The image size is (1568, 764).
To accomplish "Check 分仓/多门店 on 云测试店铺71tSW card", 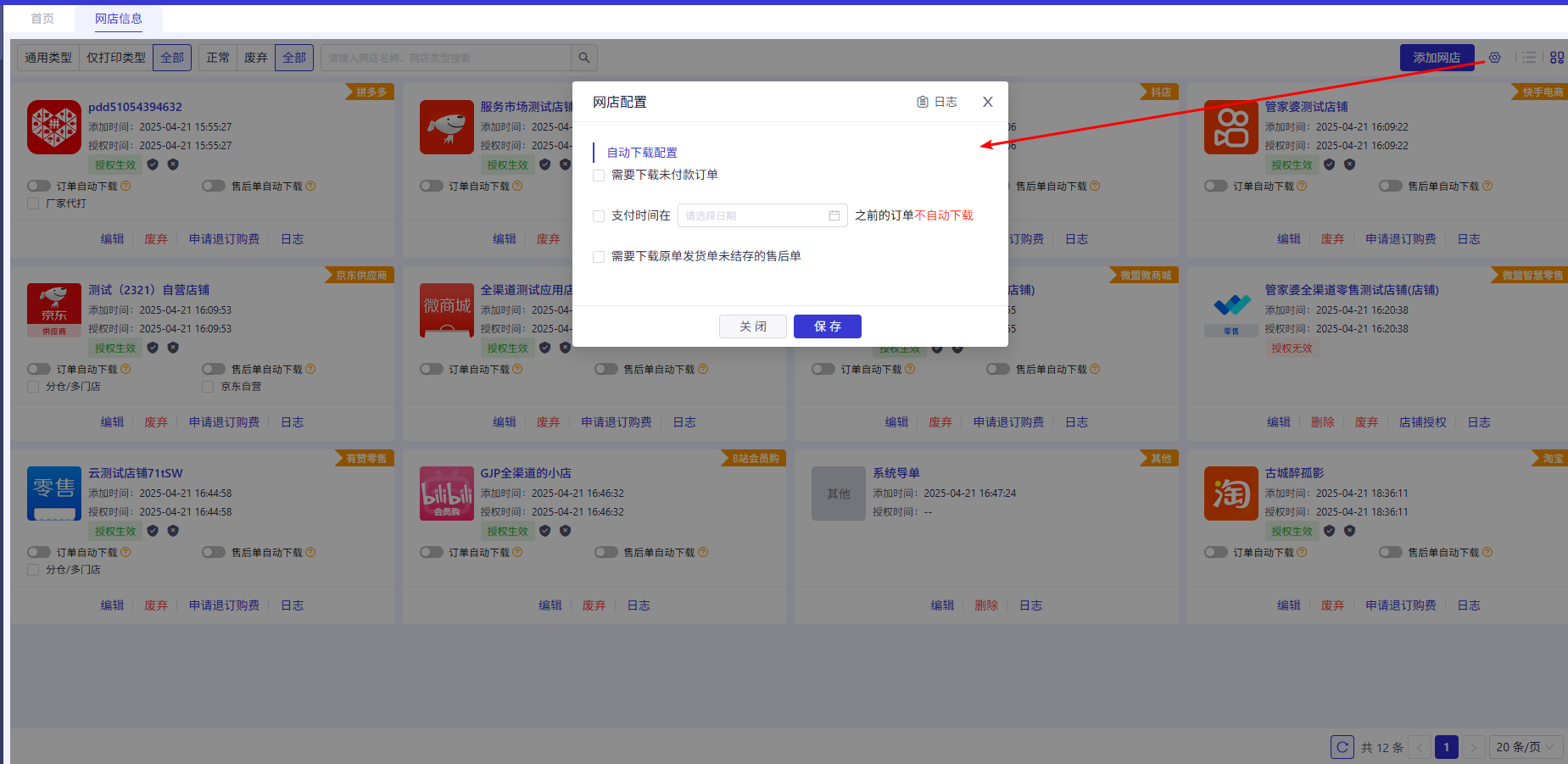I will click(x=33, y=570).
